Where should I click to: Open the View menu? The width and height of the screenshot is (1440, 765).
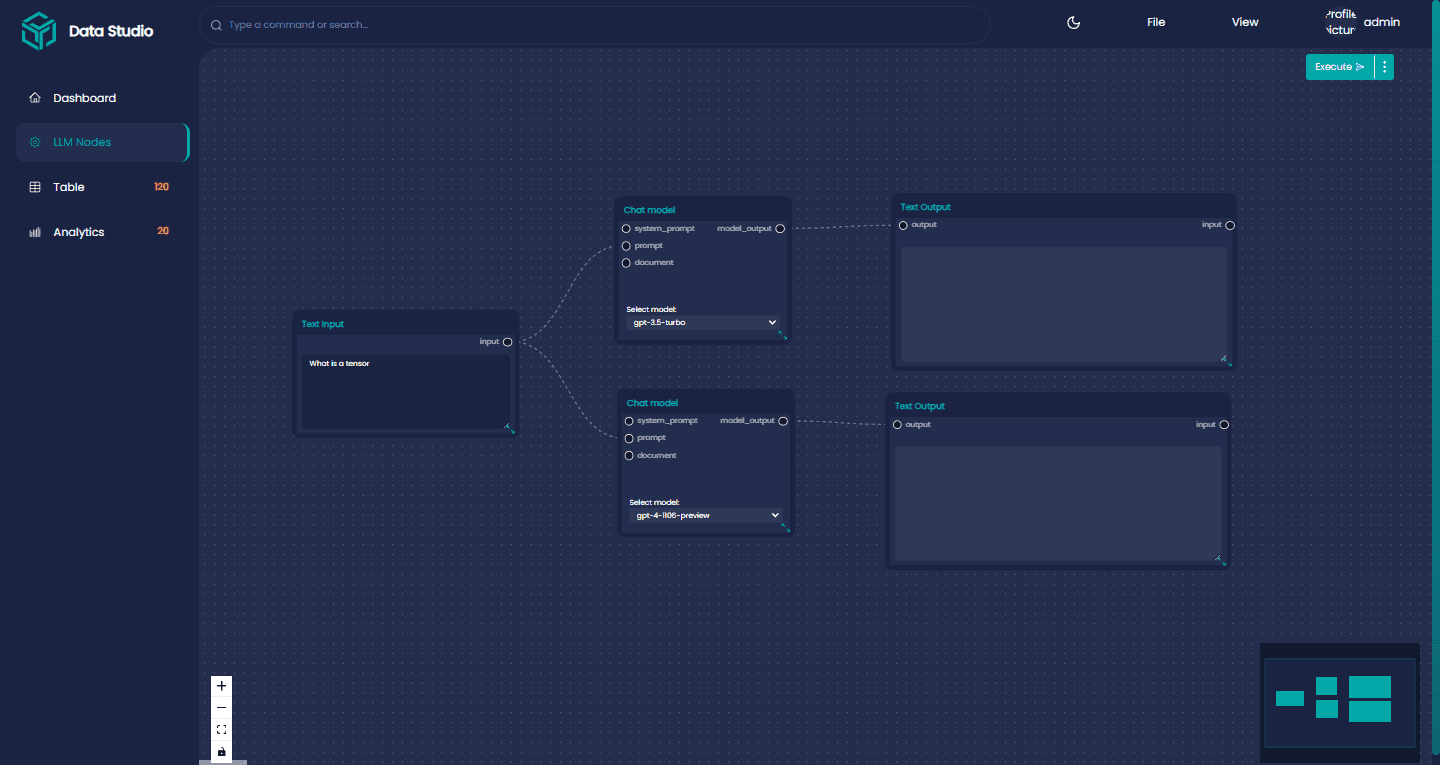click(x=1245, y=22)
